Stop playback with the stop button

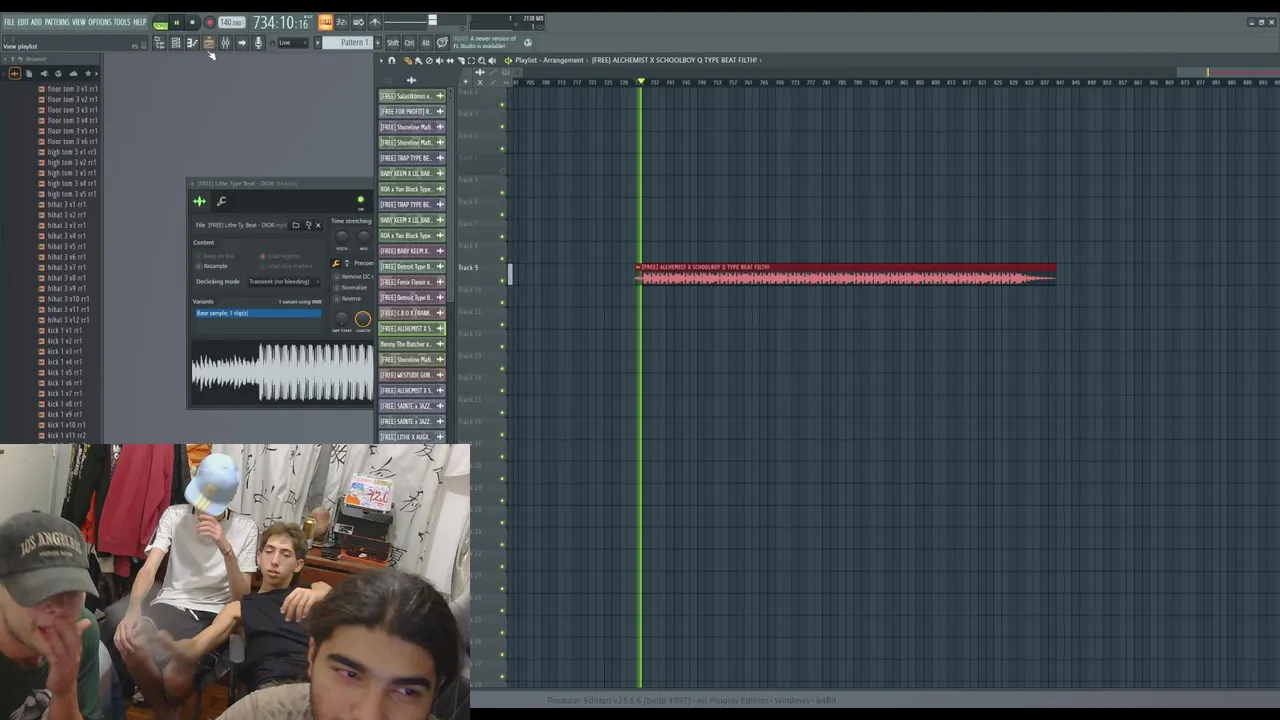coord(192,23)
